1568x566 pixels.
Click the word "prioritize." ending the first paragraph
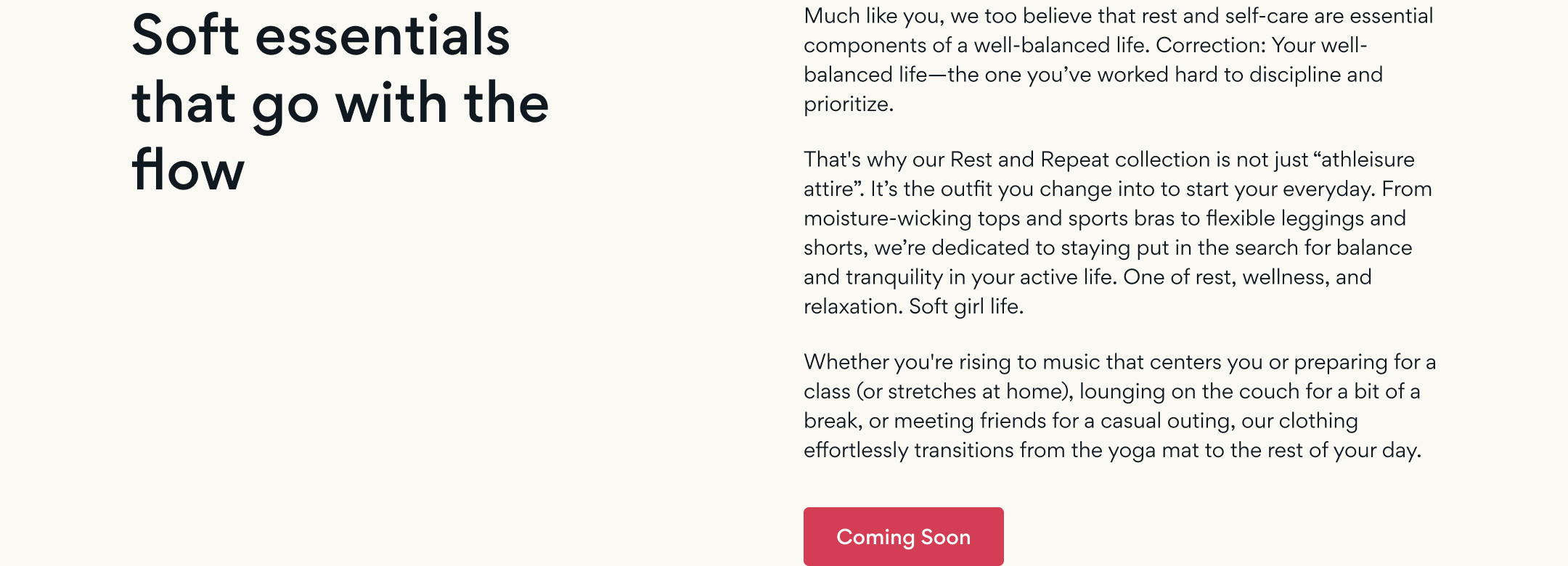(x=848, y=104)
